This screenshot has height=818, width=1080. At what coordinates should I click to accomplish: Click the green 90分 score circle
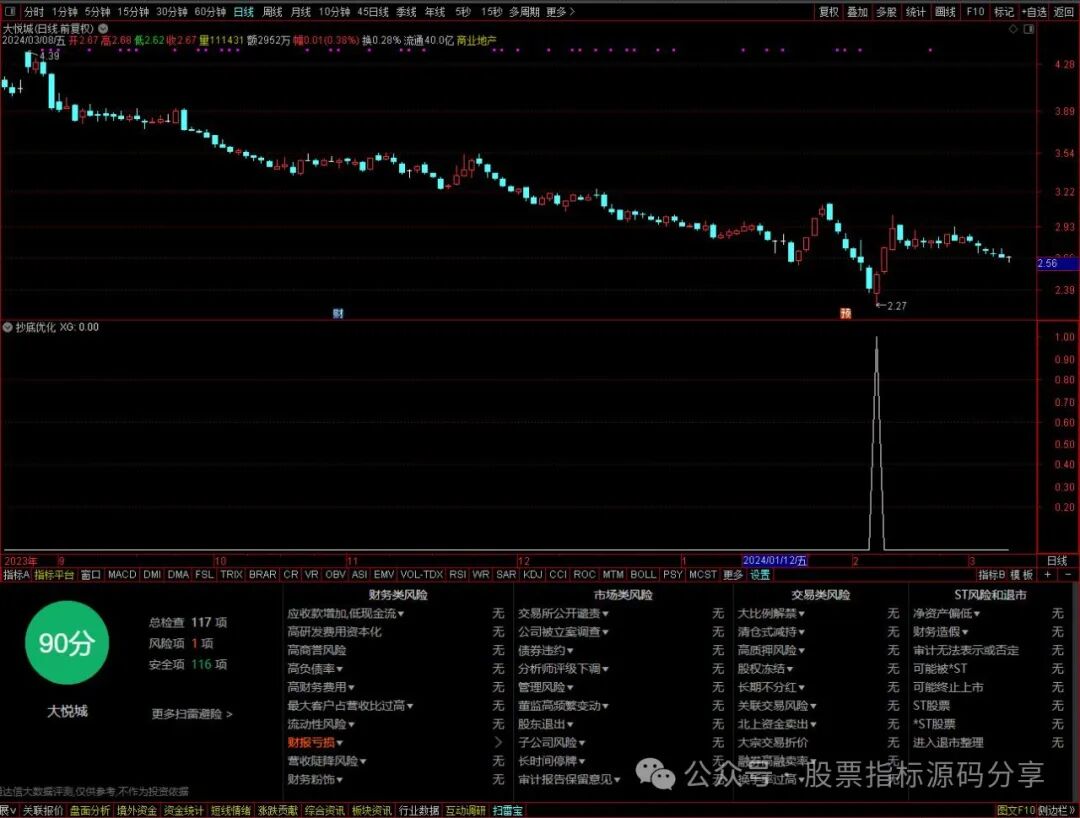tap(67, 642)
